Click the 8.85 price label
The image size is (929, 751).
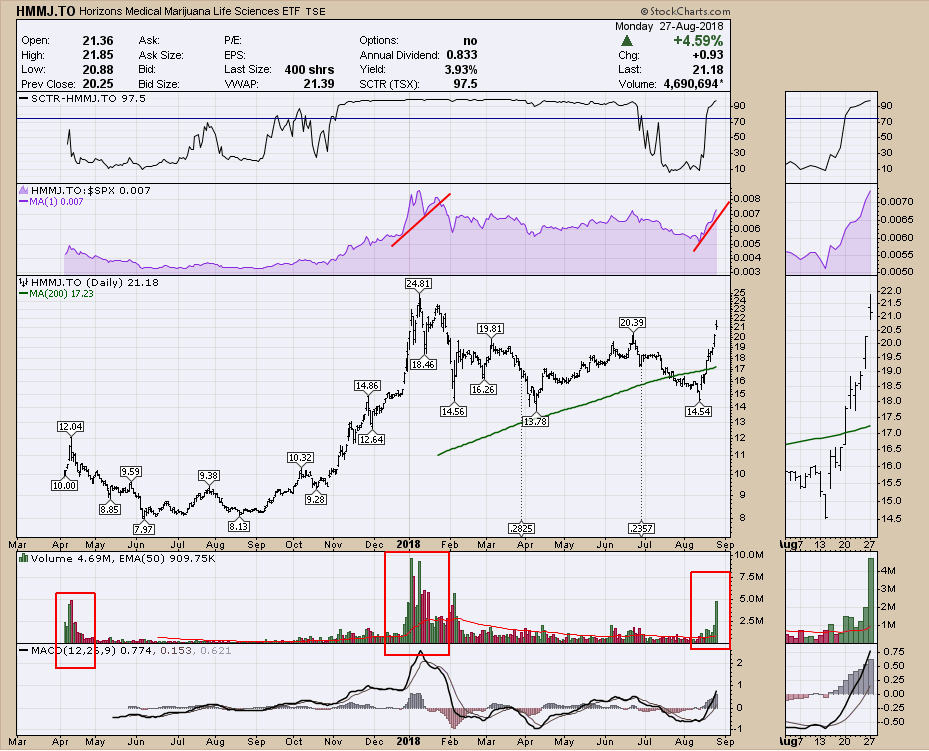click(110, 509)
